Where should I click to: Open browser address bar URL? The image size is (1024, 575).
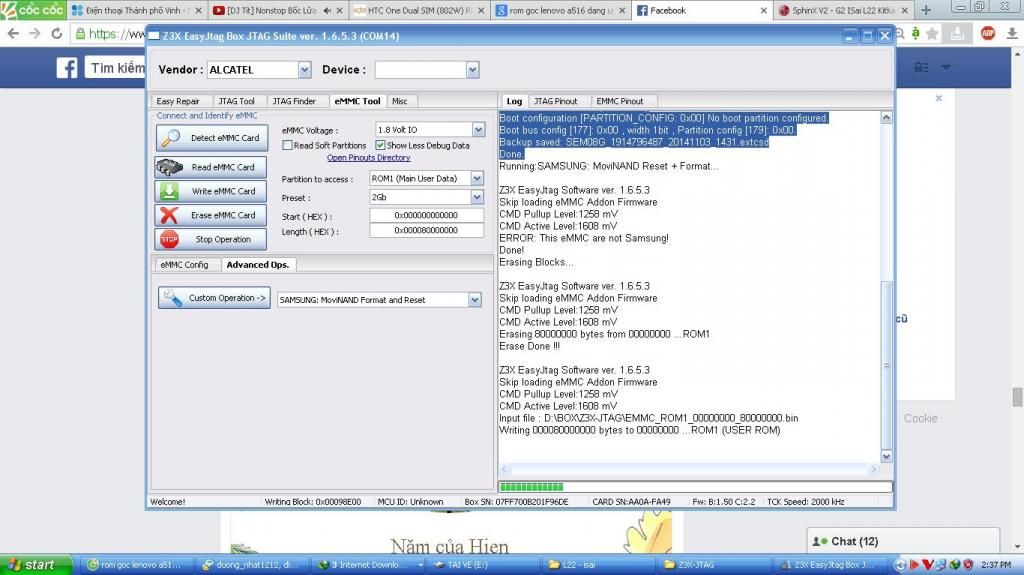117,33
